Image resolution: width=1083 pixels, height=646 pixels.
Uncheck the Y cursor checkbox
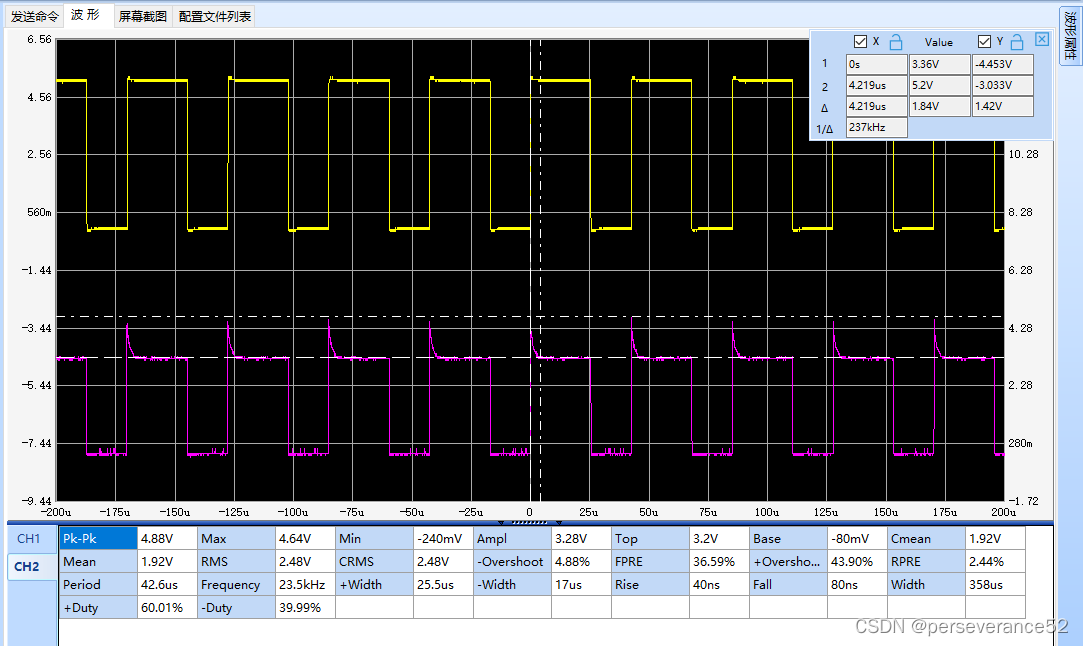pos(984,42)
